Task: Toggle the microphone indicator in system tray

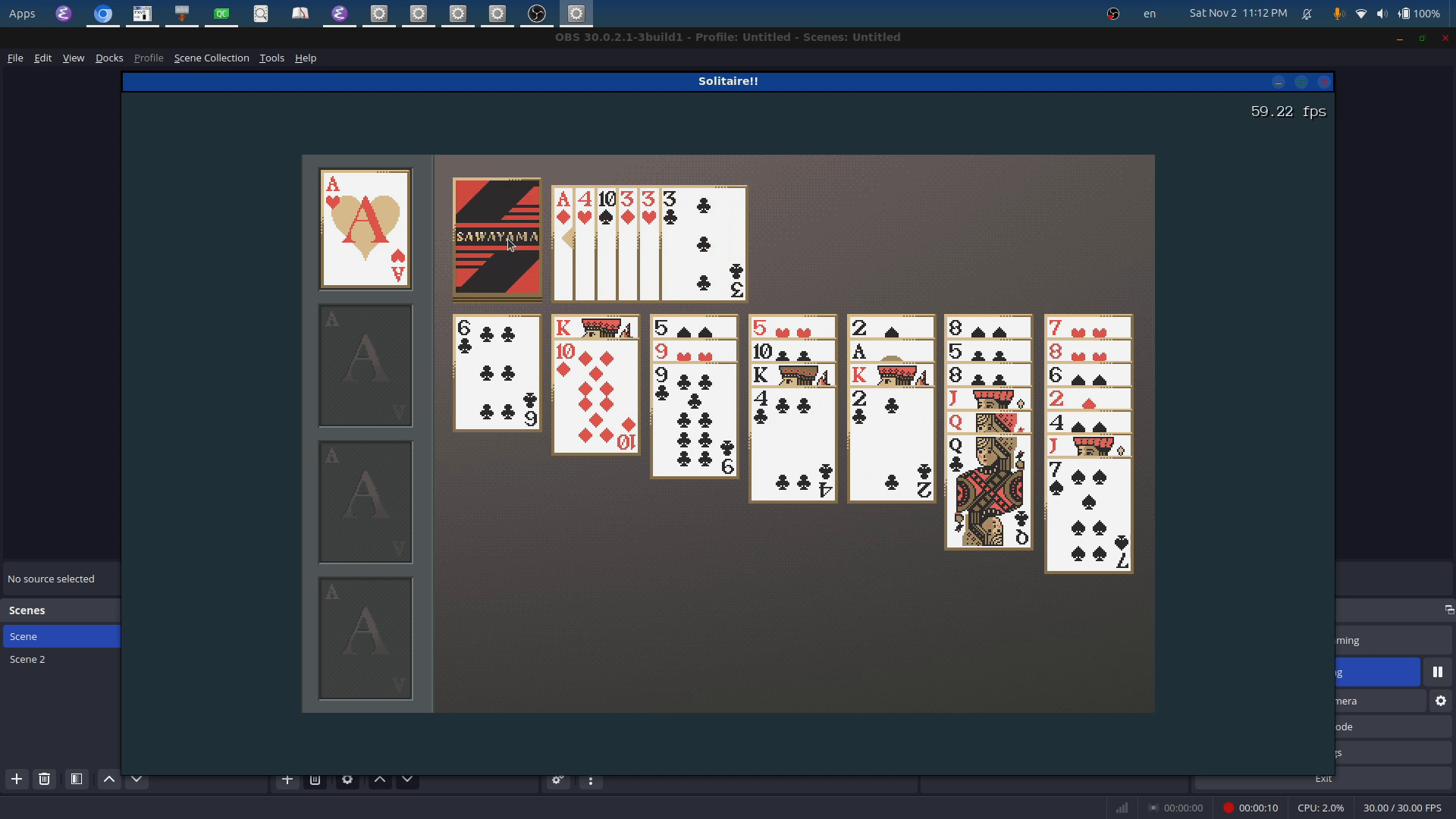Action: 1338,14
